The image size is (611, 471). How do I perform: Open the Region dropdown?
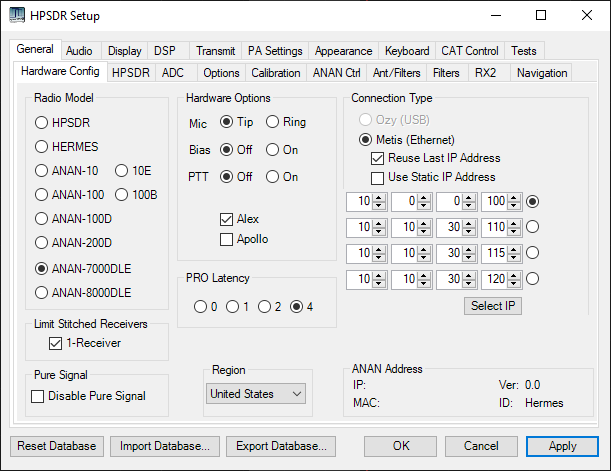256,394
